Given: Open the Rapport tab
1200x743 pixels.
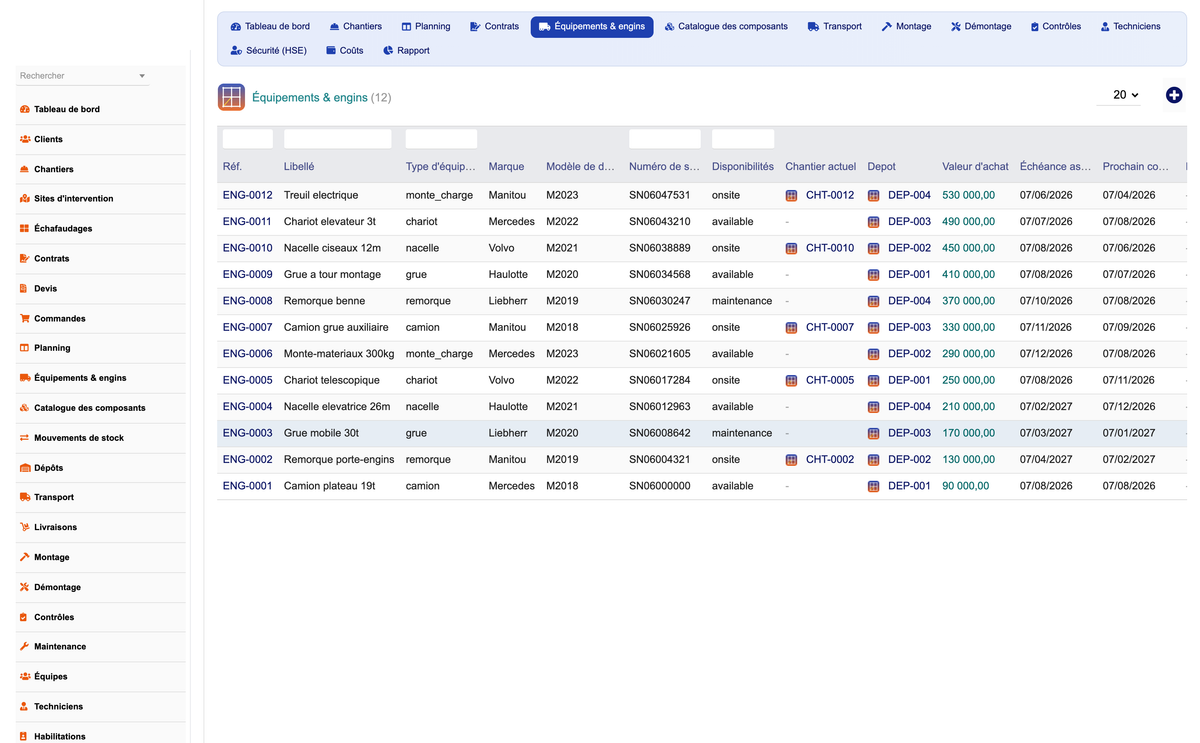Looking at the screenshot, I should (x=406, y=50).
